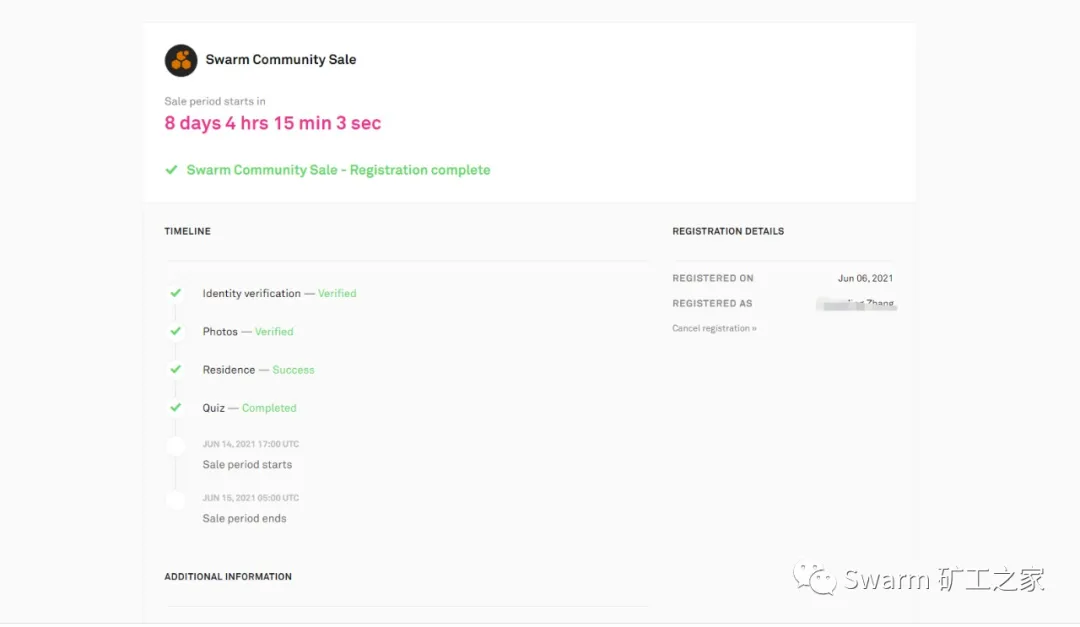Click the REGISTRATION DETAILS heading
The height and width of the screenshot is (627, 1080).
pyautogui.click(x=728, y=232)
